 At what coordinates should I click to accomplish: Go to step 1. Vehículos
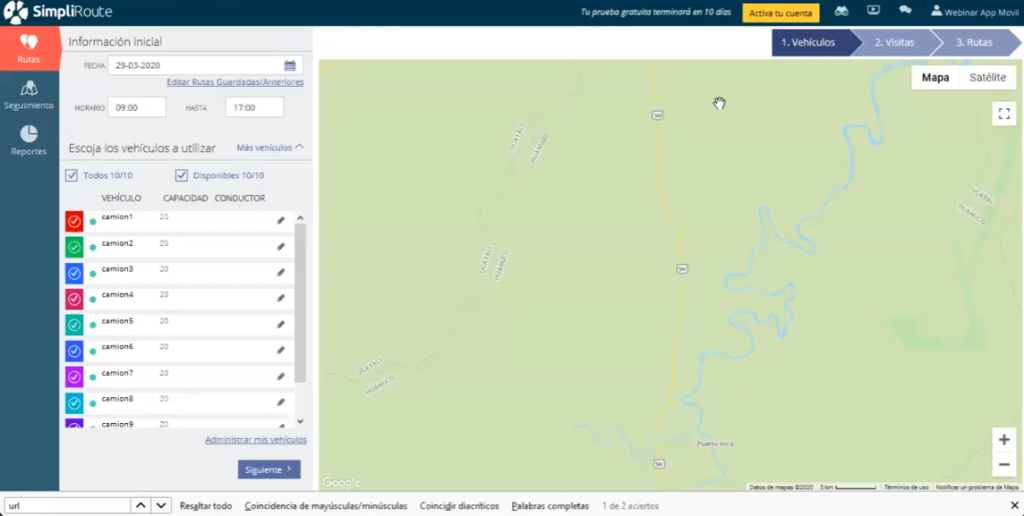pyautogui.click(x=812, y=42)
